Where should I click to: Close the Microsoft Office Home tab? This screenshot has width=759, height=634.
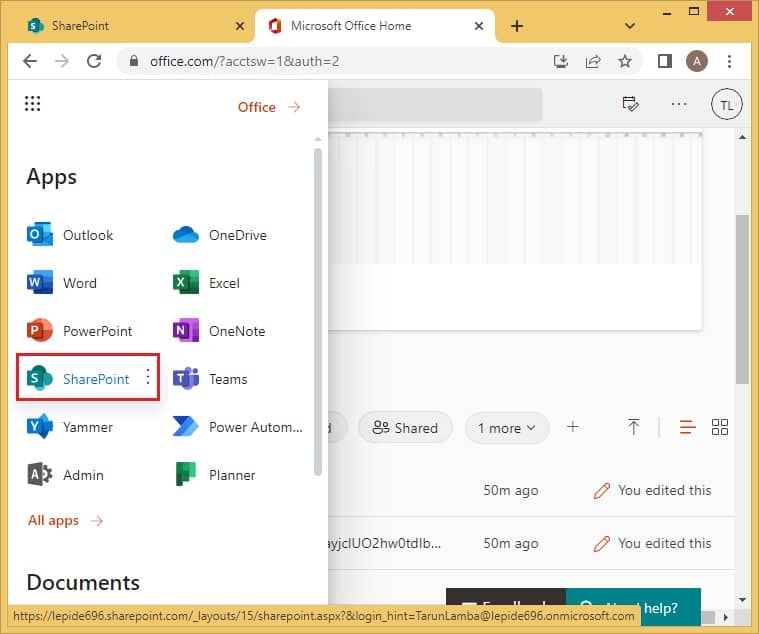coord(479,26)
